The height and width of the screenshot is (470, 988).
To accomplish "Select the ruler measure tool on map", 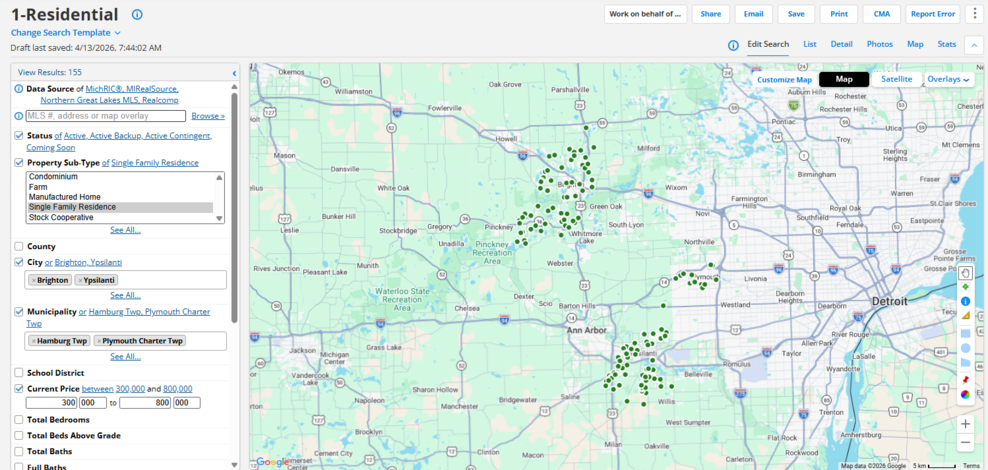I will pyautogui.click(x=965, y=316).
